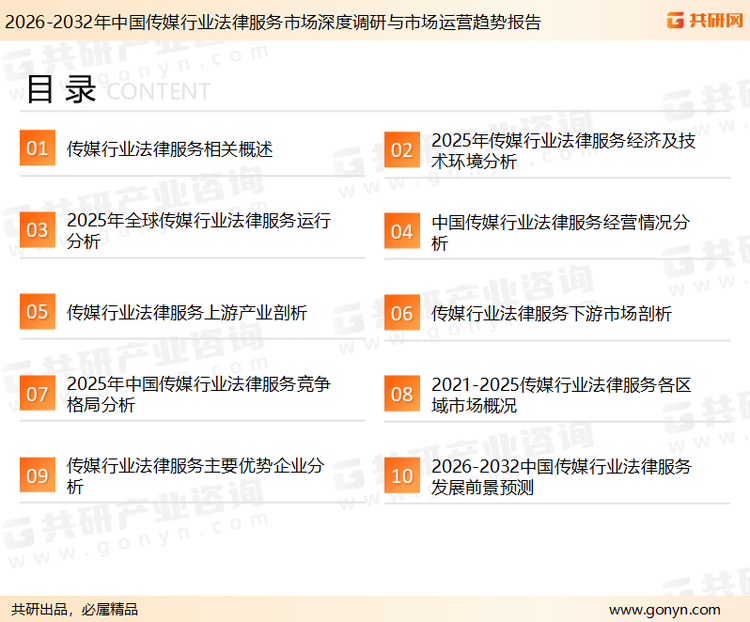The height and width of the screenshot is (622, 750).
Task: Click the orange 02 number badge
Action: point(402,150)
